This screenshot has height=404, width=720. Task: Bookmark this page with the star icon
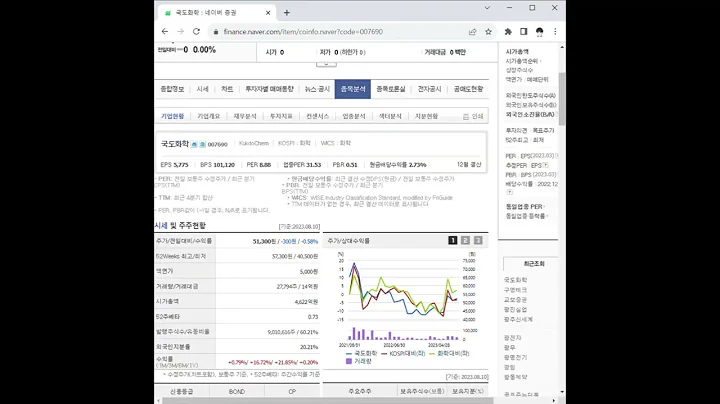coord(488,32)
